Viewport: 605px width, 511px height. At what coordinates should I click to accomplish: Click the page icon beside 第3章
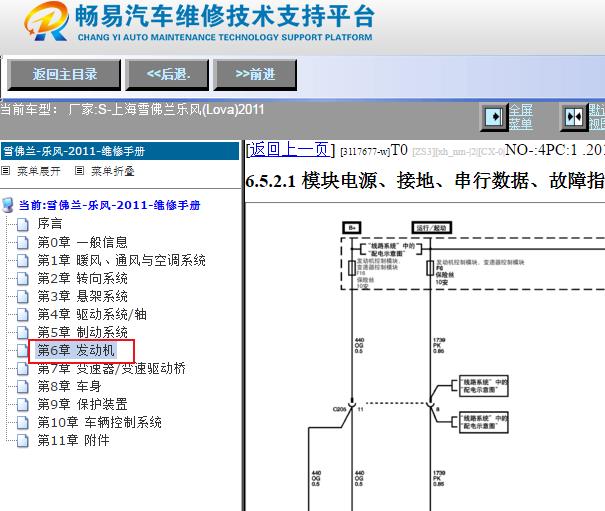coord(23,296)
